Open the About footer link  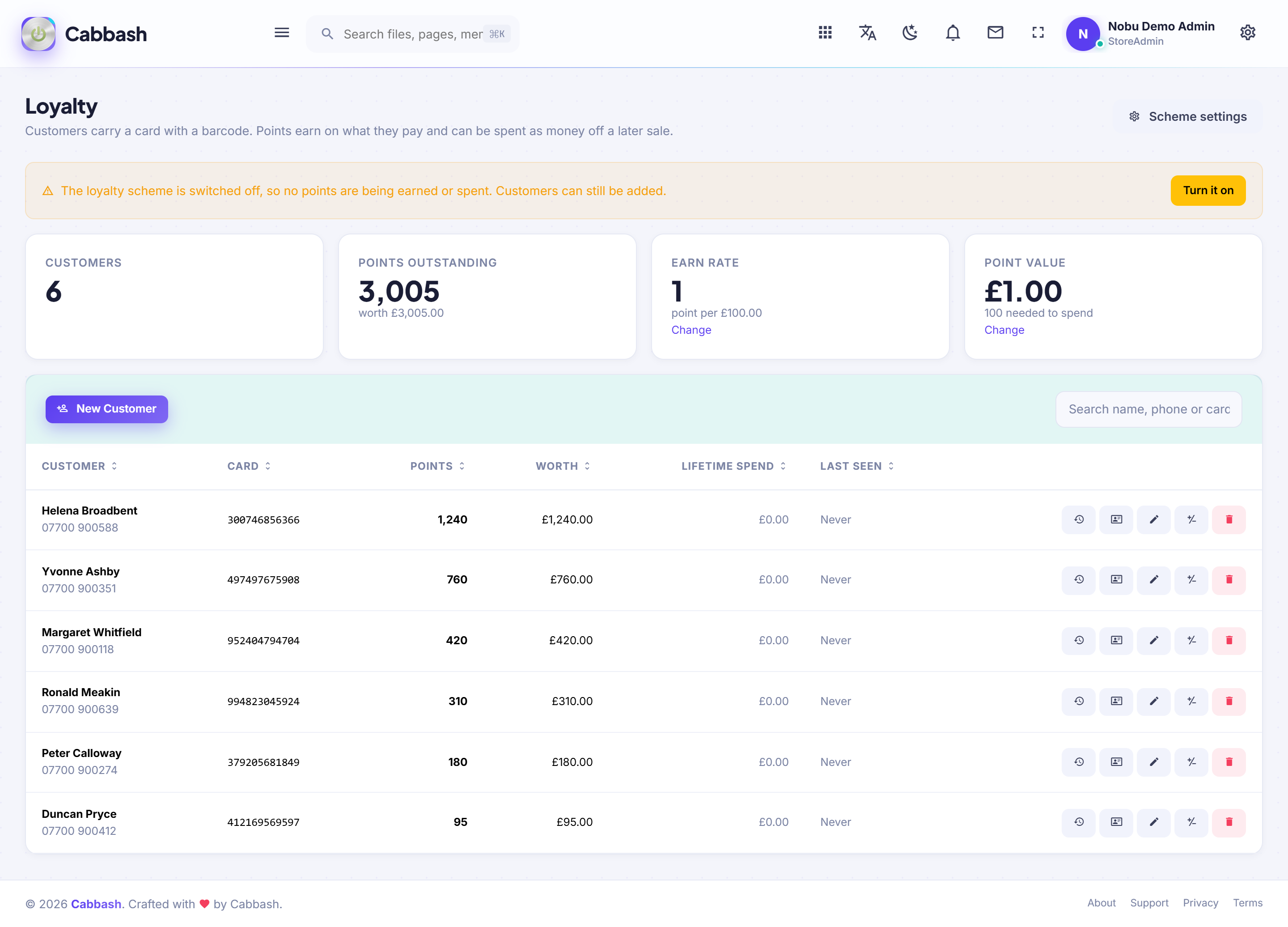(1101, 903)
